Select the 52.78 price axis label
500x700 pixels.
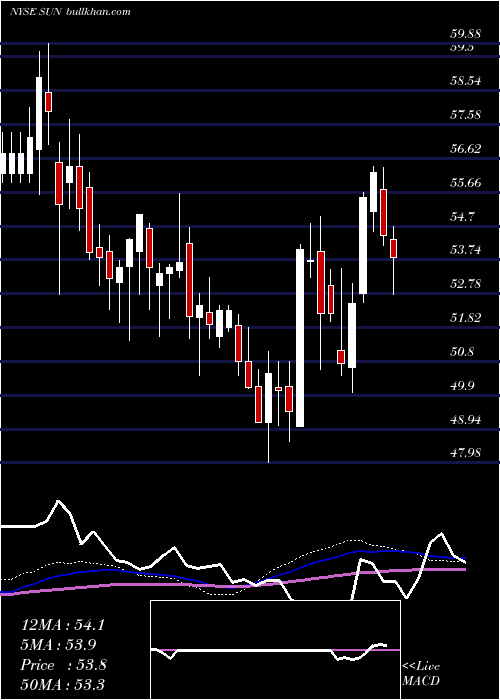[x=465, y=283]
